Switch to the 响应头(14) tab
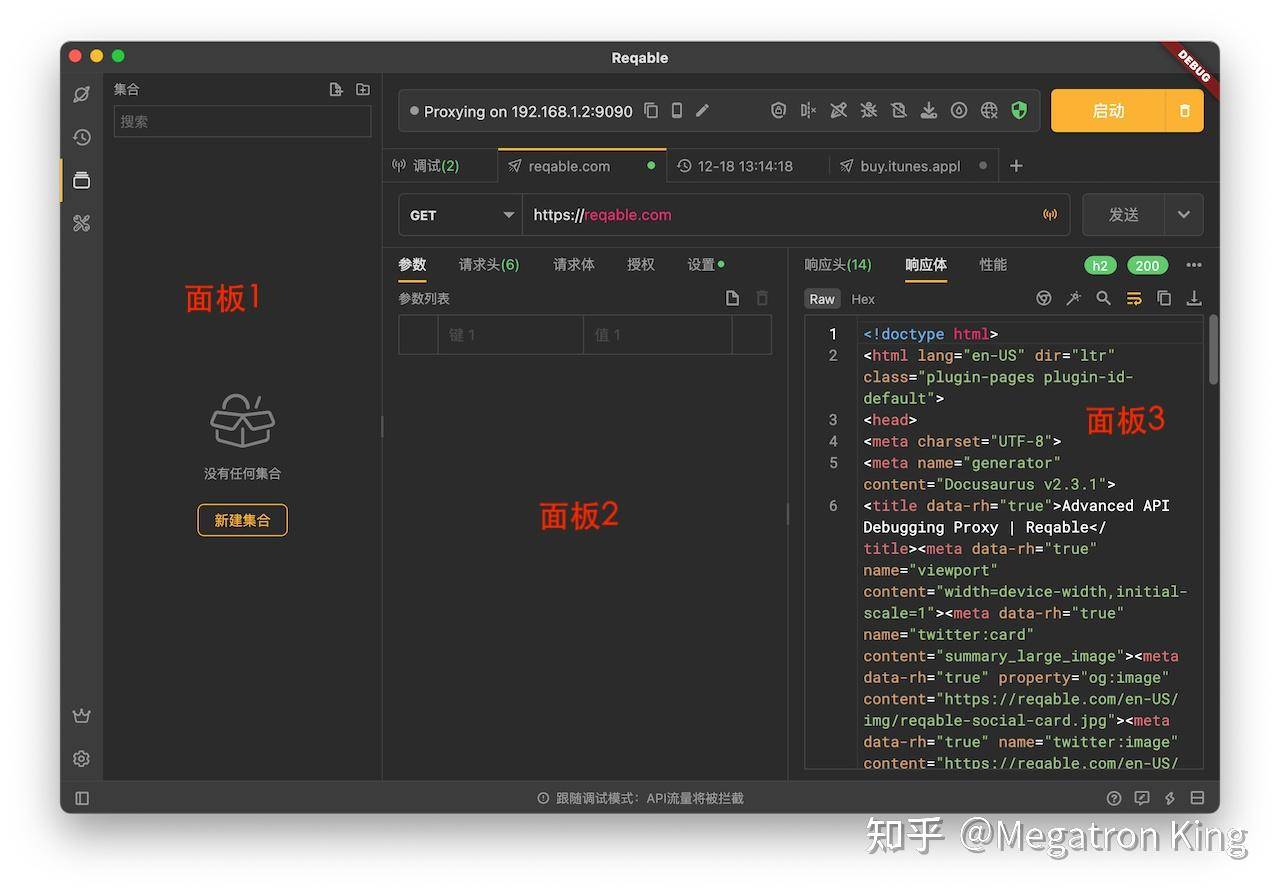The width and height of the screenshot is (1280, 893). [x=838, y=265]
